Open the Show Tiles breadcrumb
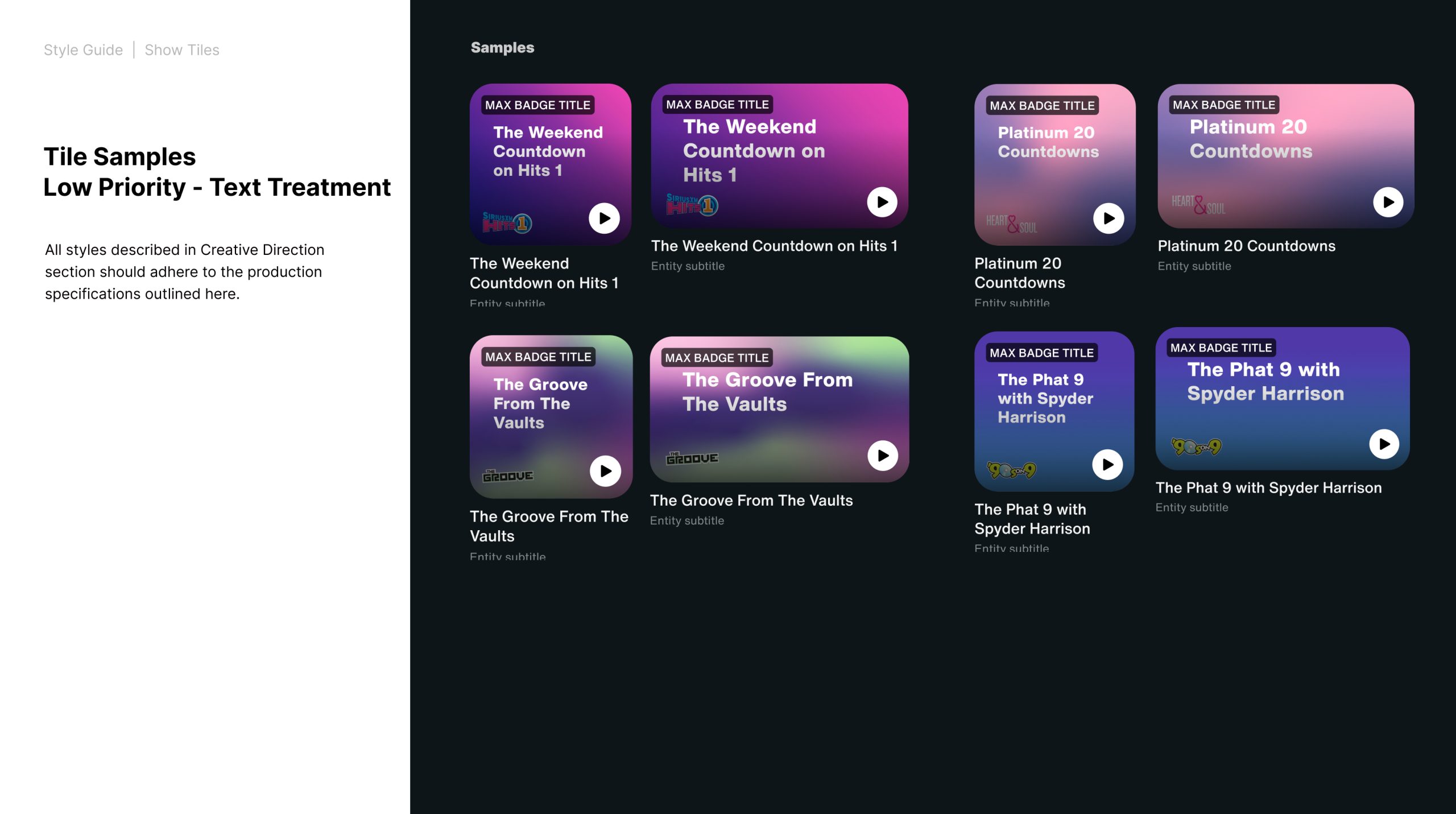Screen dimensions: 1456x814 pyautogui.click(x=181, y=50)
